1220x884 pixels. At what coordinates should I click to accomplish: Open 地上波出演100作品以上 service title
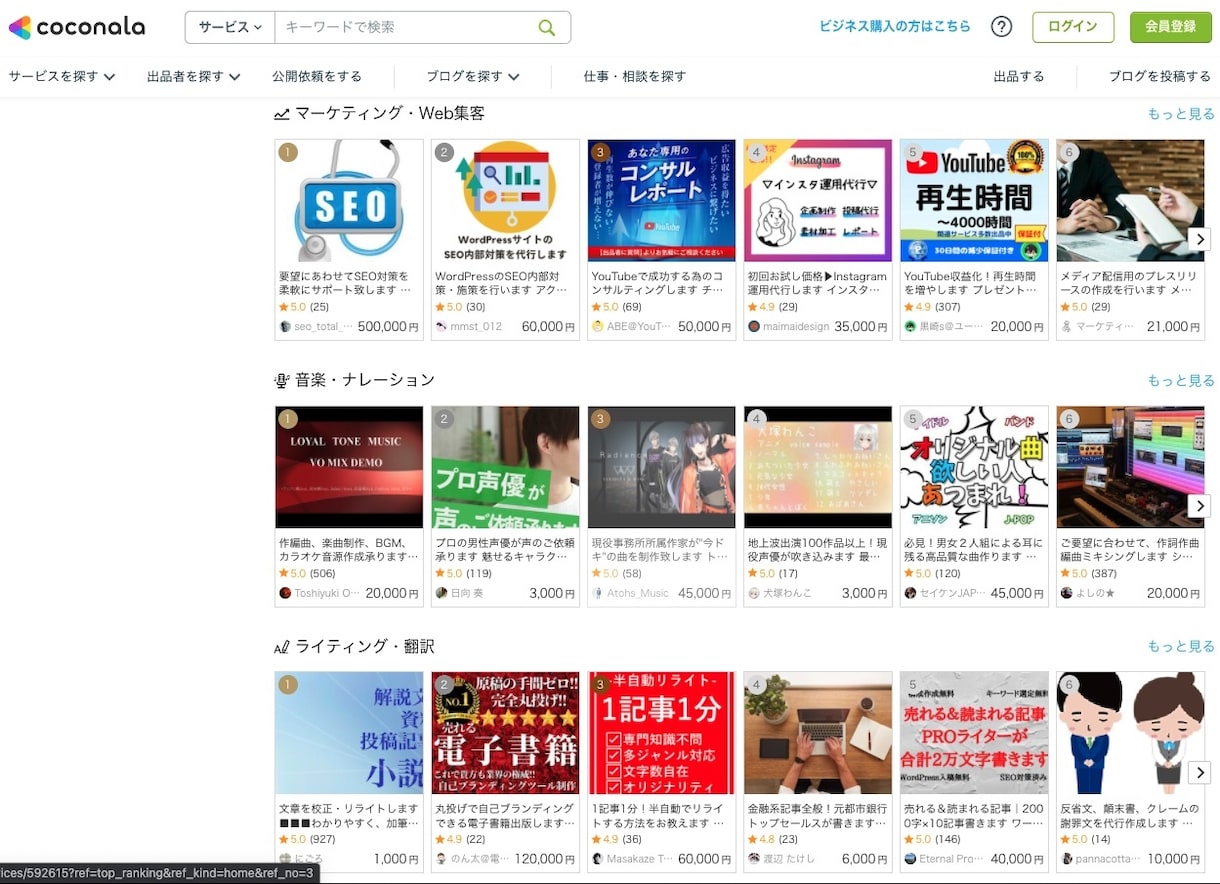[817, 549]
